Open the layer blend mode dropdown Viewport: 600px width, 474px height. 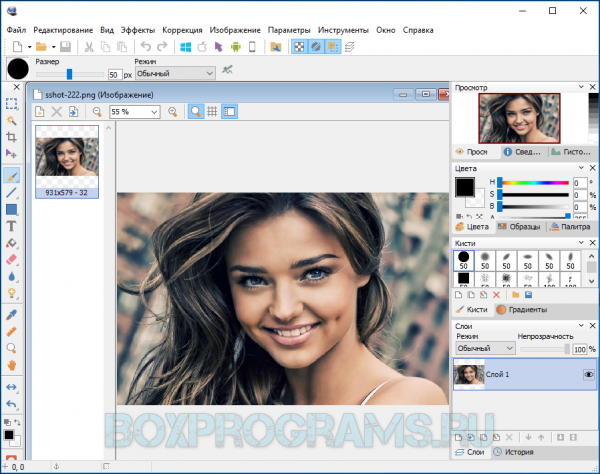(485, 348)
